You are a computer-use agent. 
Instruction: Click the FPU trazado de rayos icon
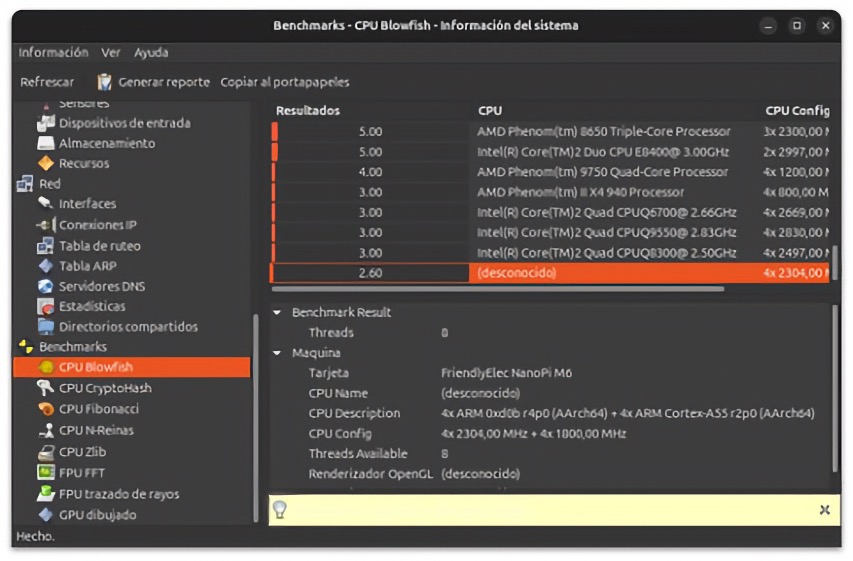point(46,494)
